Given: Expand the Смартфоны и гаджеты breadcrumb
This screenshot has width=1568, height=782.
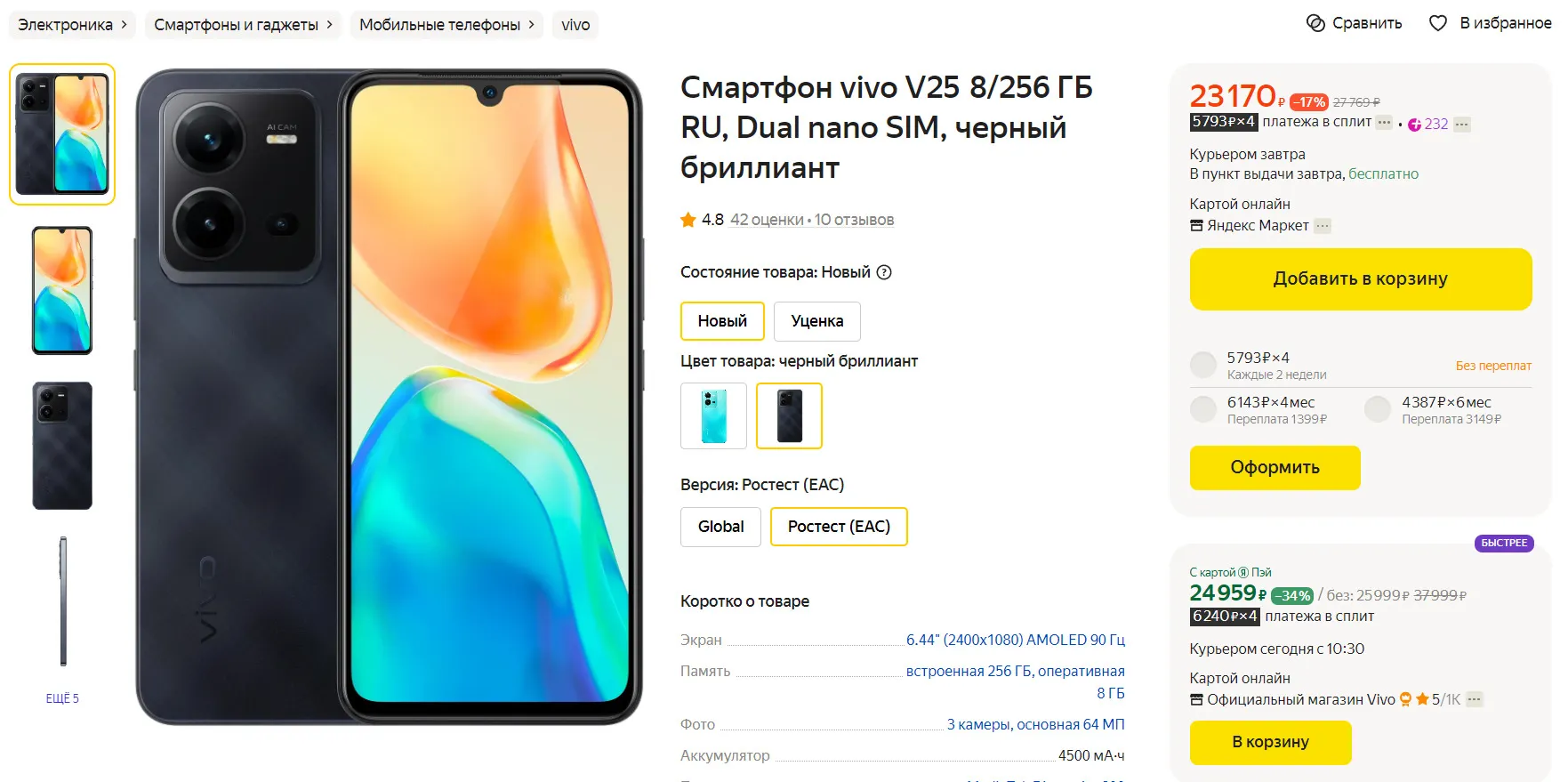Looking at the screenshot, I should tap(329, 25).
